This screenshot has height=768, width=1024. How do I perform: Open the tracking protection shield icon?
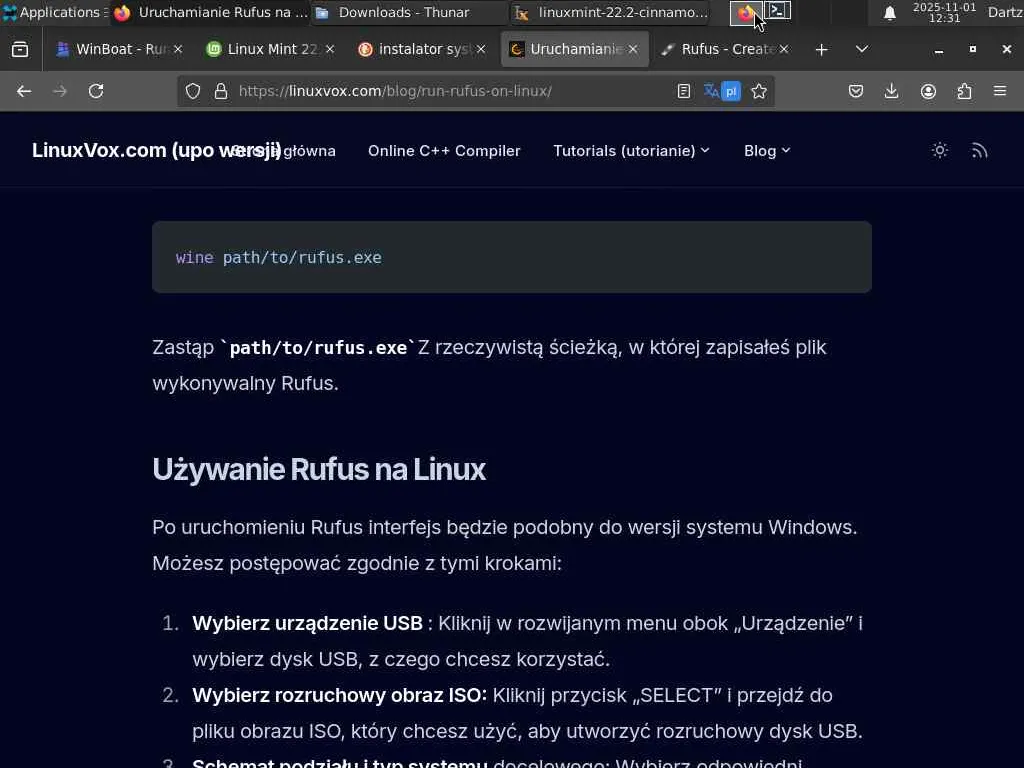pos(193,91)
